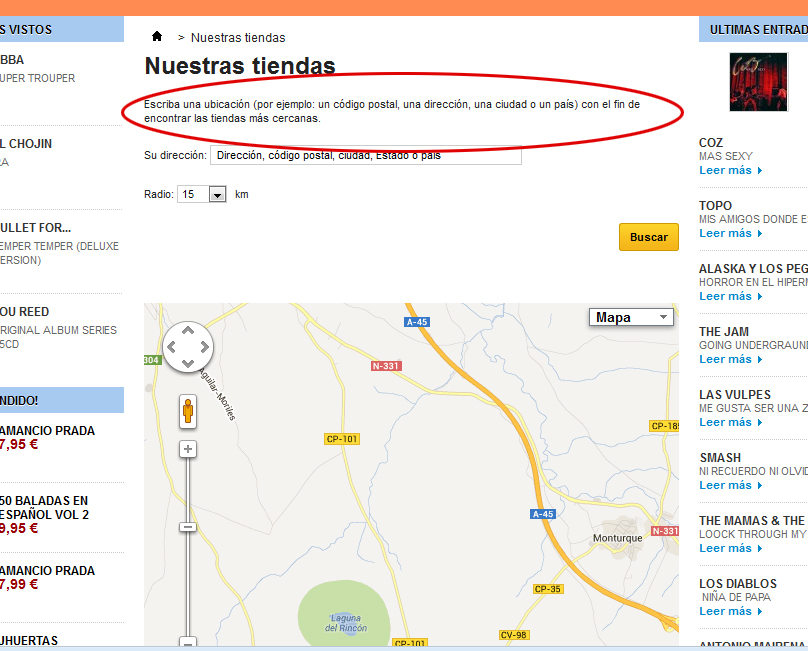808x651 pixels.
Task: Click the CV-98 road marker on map
Action: (x=514, y=635)
